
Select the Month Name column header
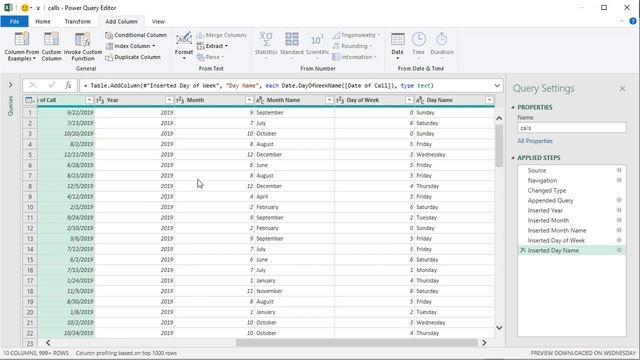(x=283, y=100)
